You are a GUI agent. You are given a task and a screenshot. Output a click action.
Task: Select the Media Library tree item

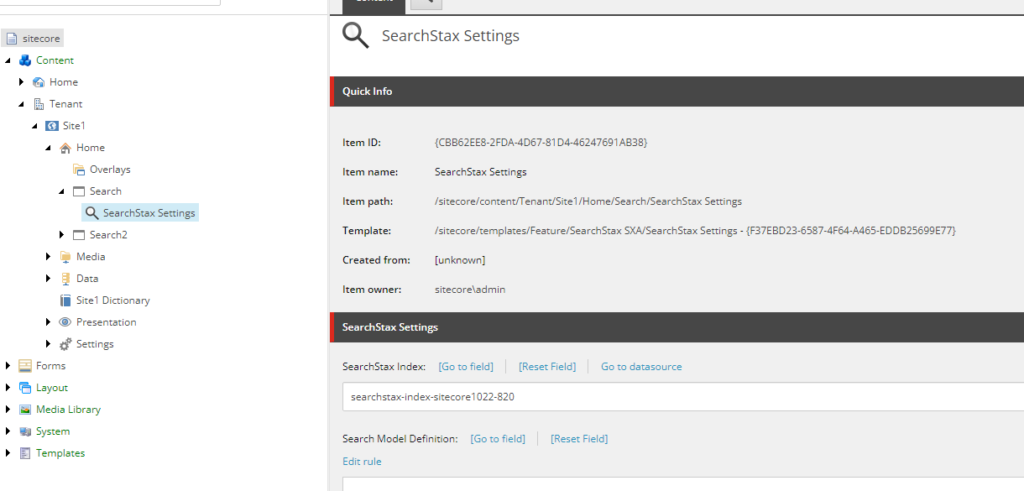(x=69, y=409)
